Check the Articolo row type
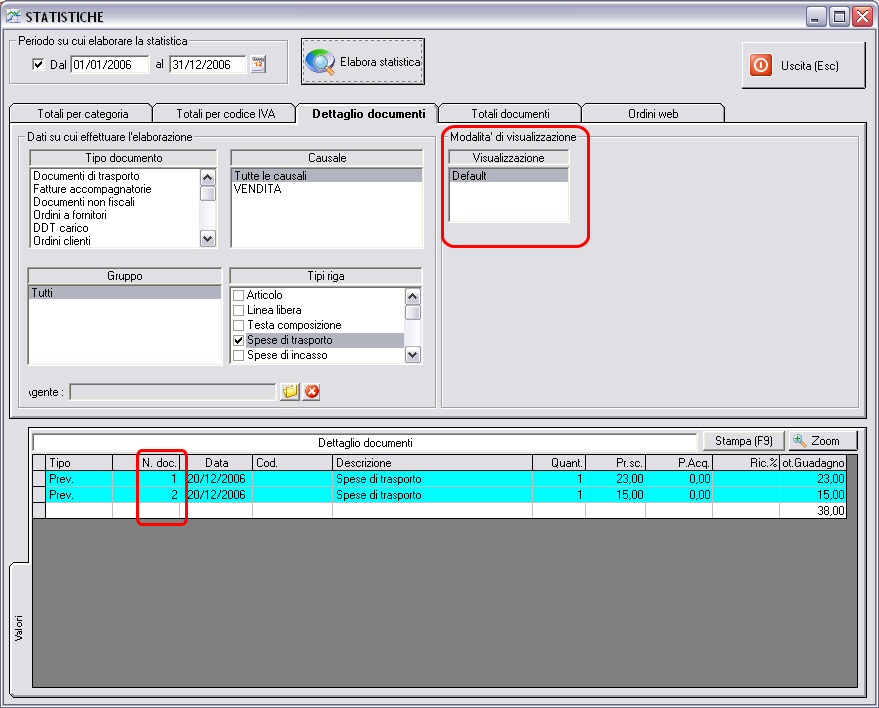 (239, 295)
